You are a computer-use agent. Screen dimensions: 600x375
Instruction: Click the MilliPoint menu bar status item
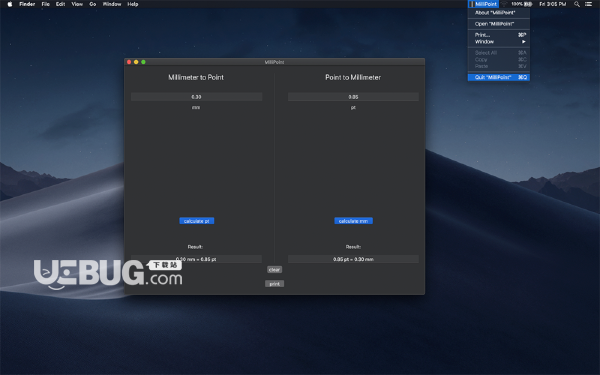coord(483,4)
